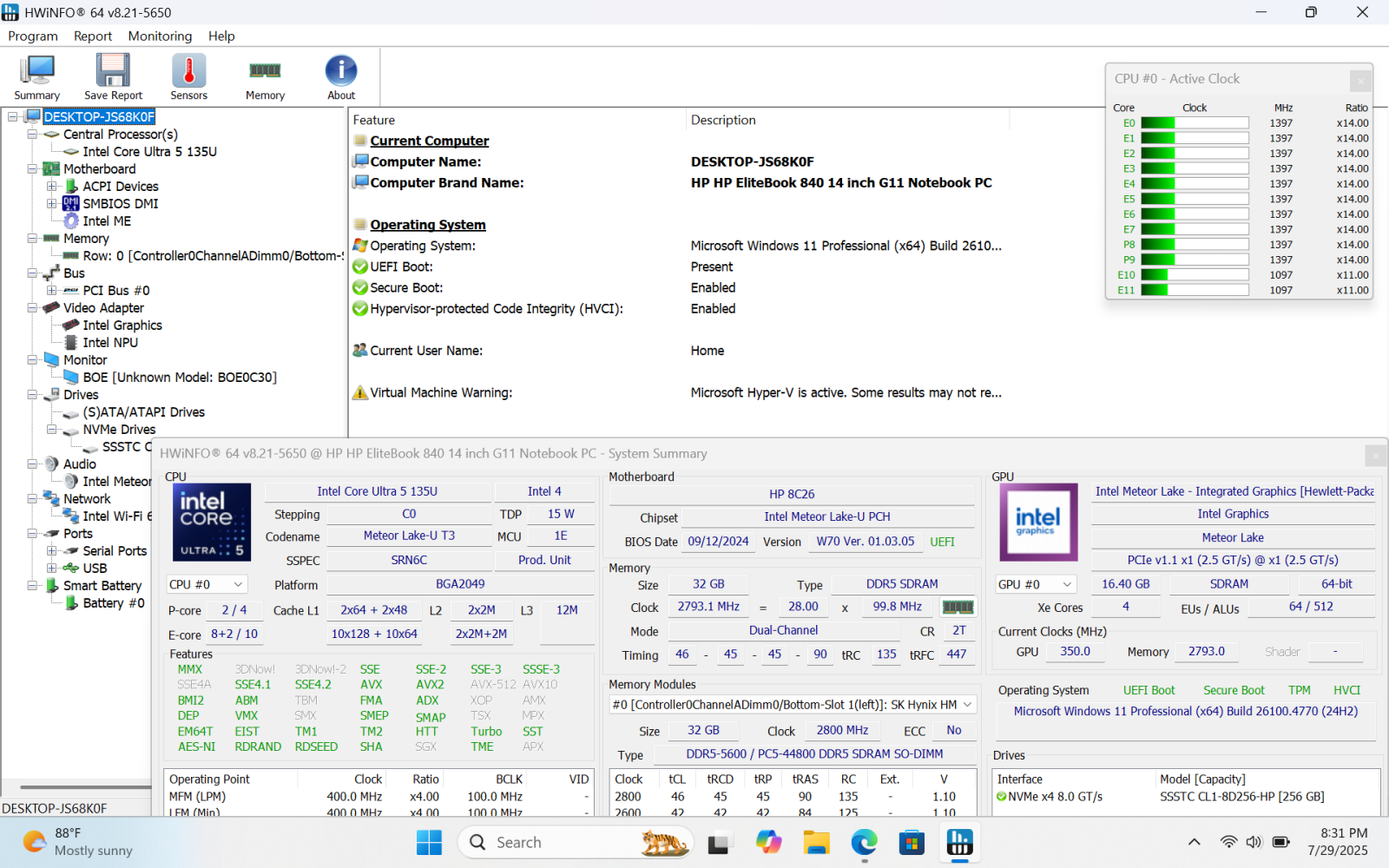Click the E11 core clock bar
Screen dimensions: 1389x868
coord(1195,290)
